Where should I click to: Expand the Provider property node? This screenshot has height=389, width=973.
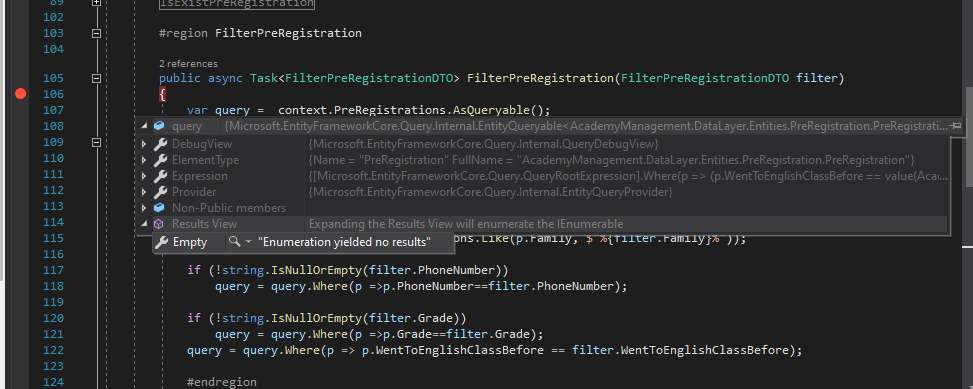click(x=144, y=192)
